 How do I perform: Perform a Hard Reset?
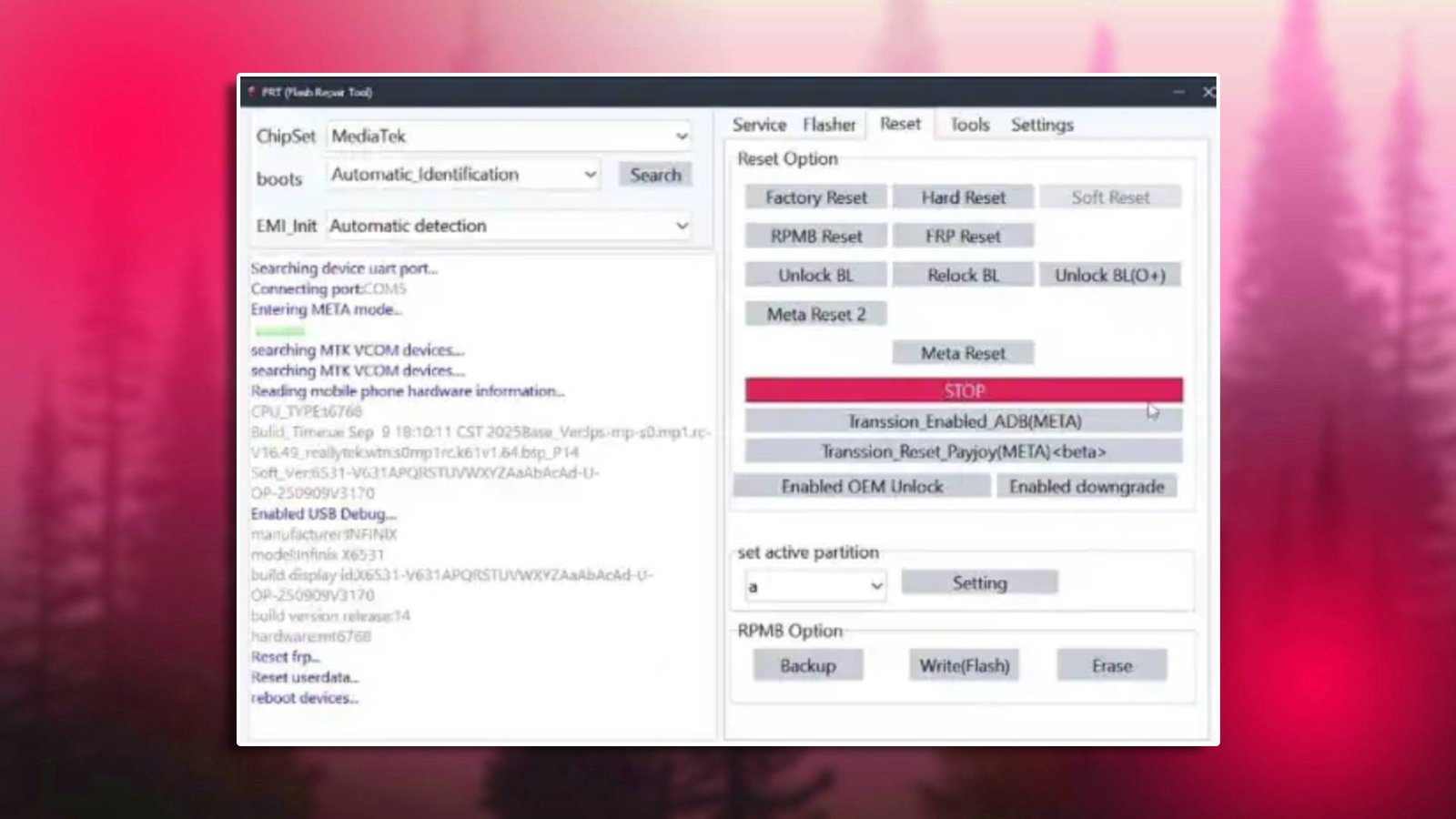click(x=963, y=197)
